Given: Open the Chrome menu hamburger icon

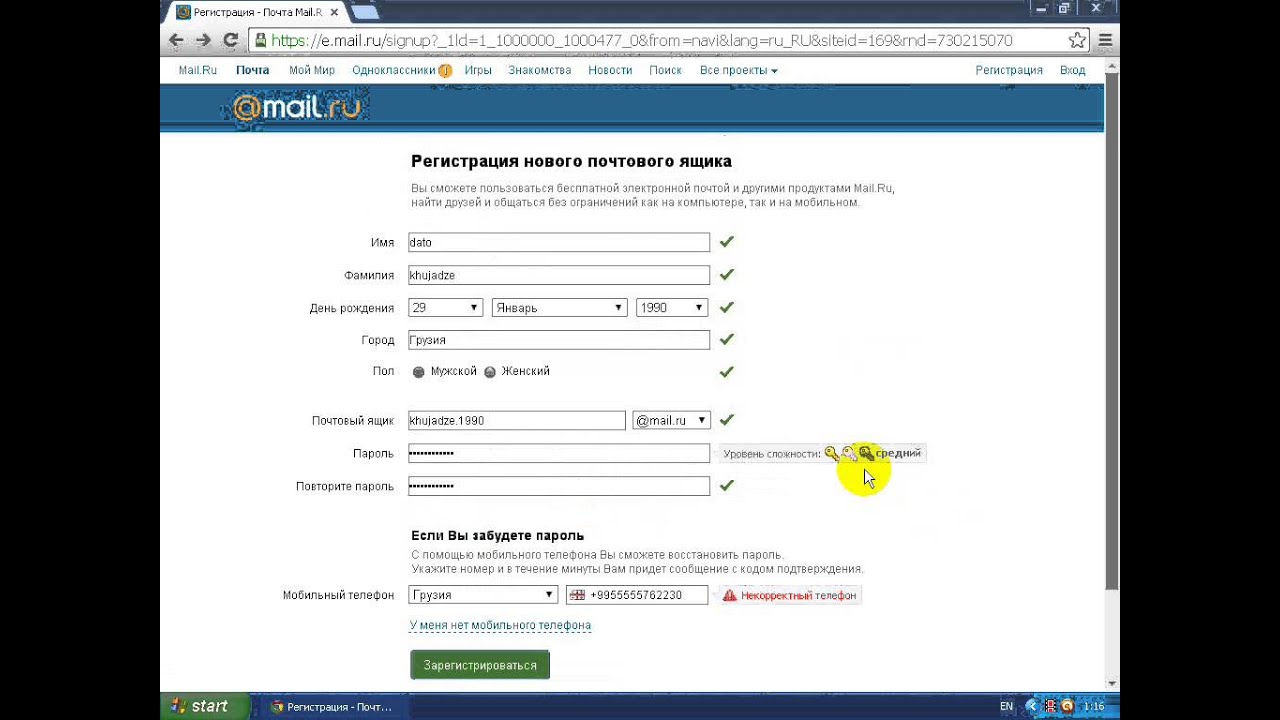Looking at the screenshot, I should tap(1105, 41).
